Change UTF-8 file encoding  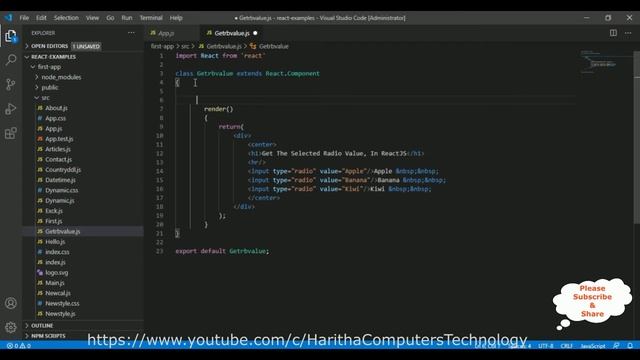pos(546,346)
